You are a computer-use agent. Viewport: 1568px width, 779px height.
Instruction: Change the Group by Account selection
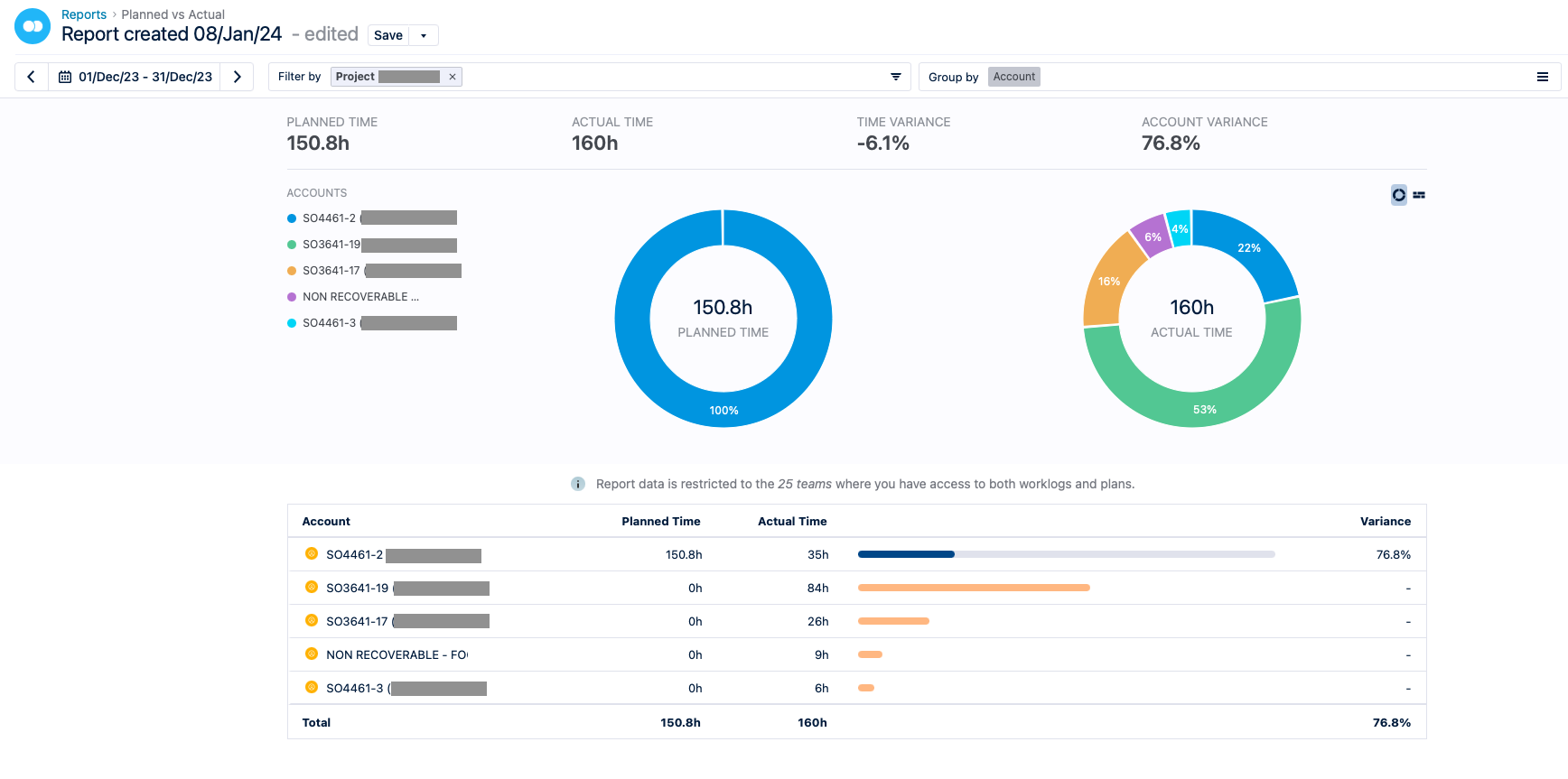[1013, 77]
